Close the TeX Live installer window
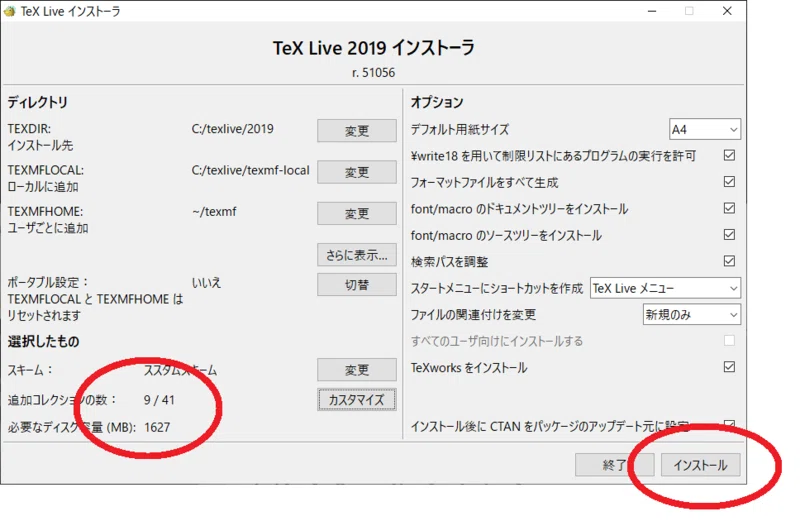The height and width of the screenshot is (521, 800). coord(728,11)
